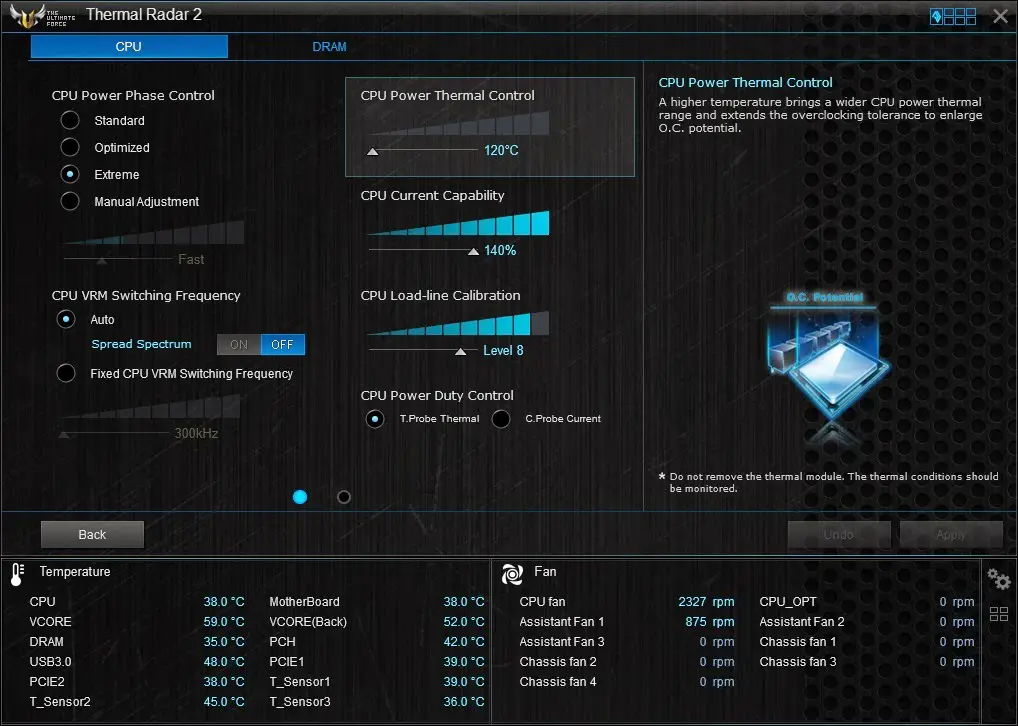Click the VCORE temperature 59.0 °C reading
This screenshot has height=726, width=1018.
click(224, 622)
